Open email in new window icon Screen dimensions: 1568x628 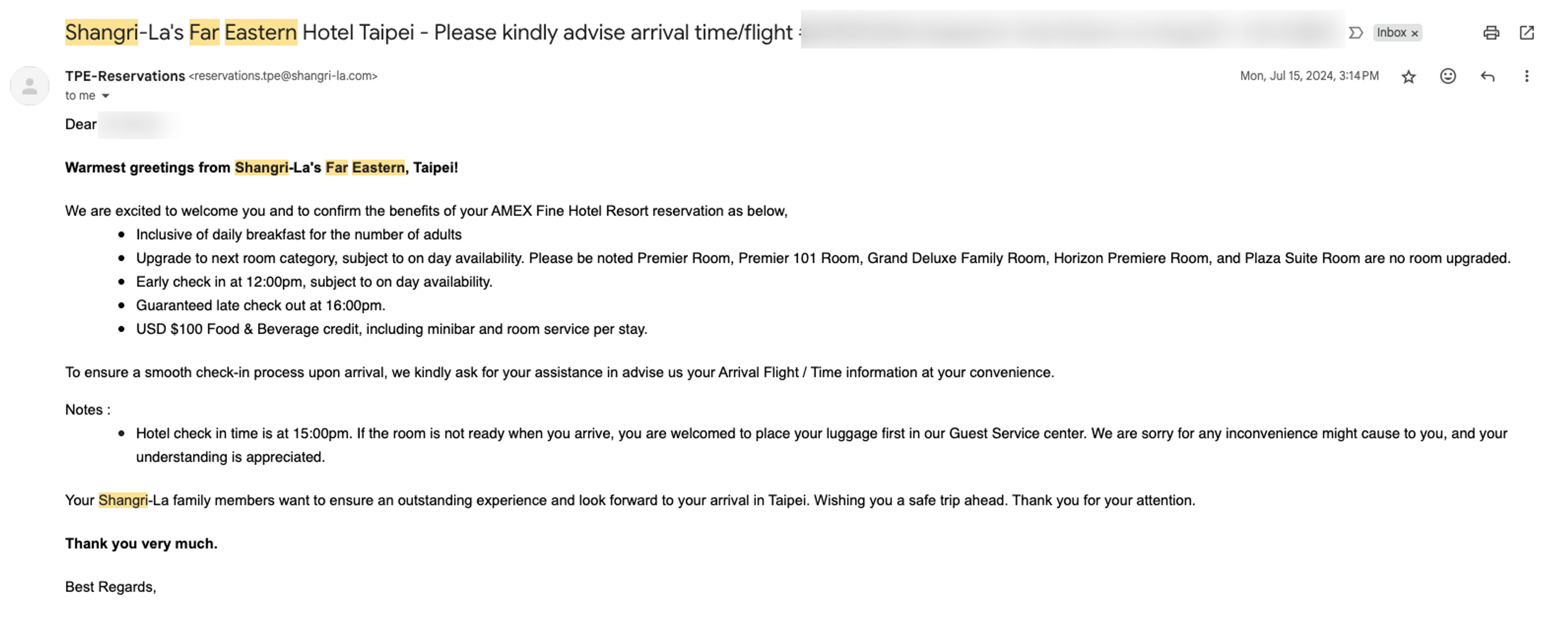click(x=1527, y=33)
